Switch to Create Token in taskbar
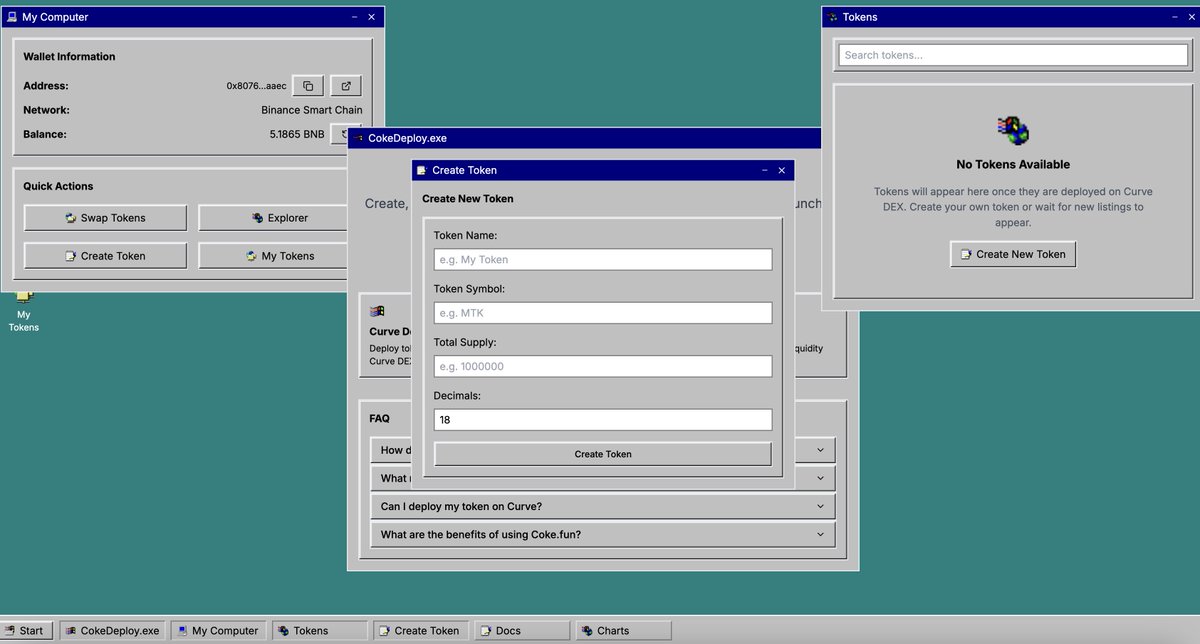 (x=421, y=630)
